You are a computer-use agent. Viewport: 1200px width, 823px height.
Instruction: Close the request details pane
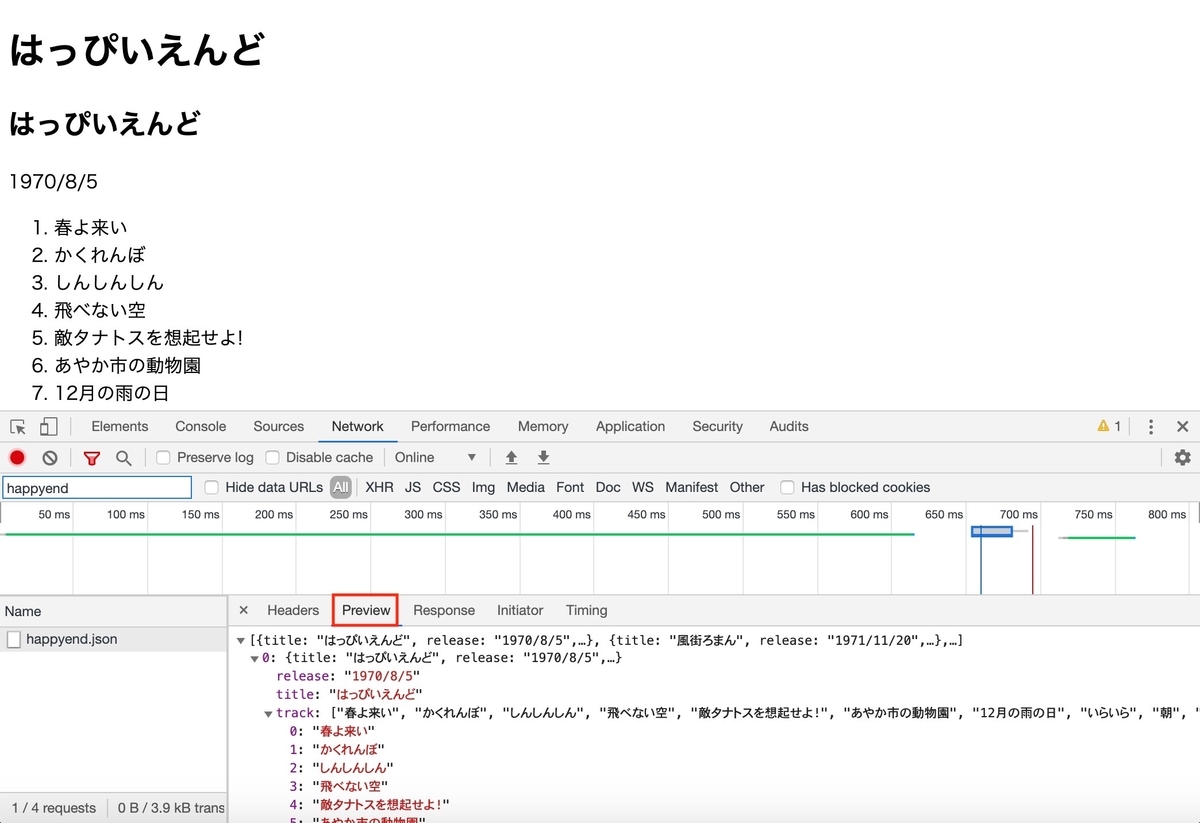(x=243, y=610)
